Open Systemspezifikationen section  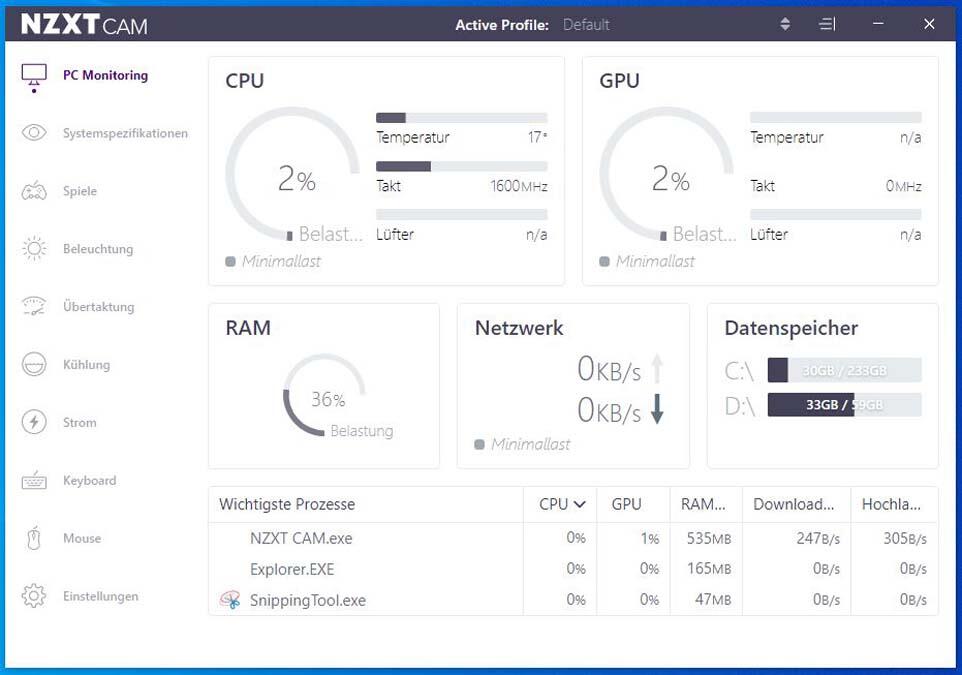point(125,133)
